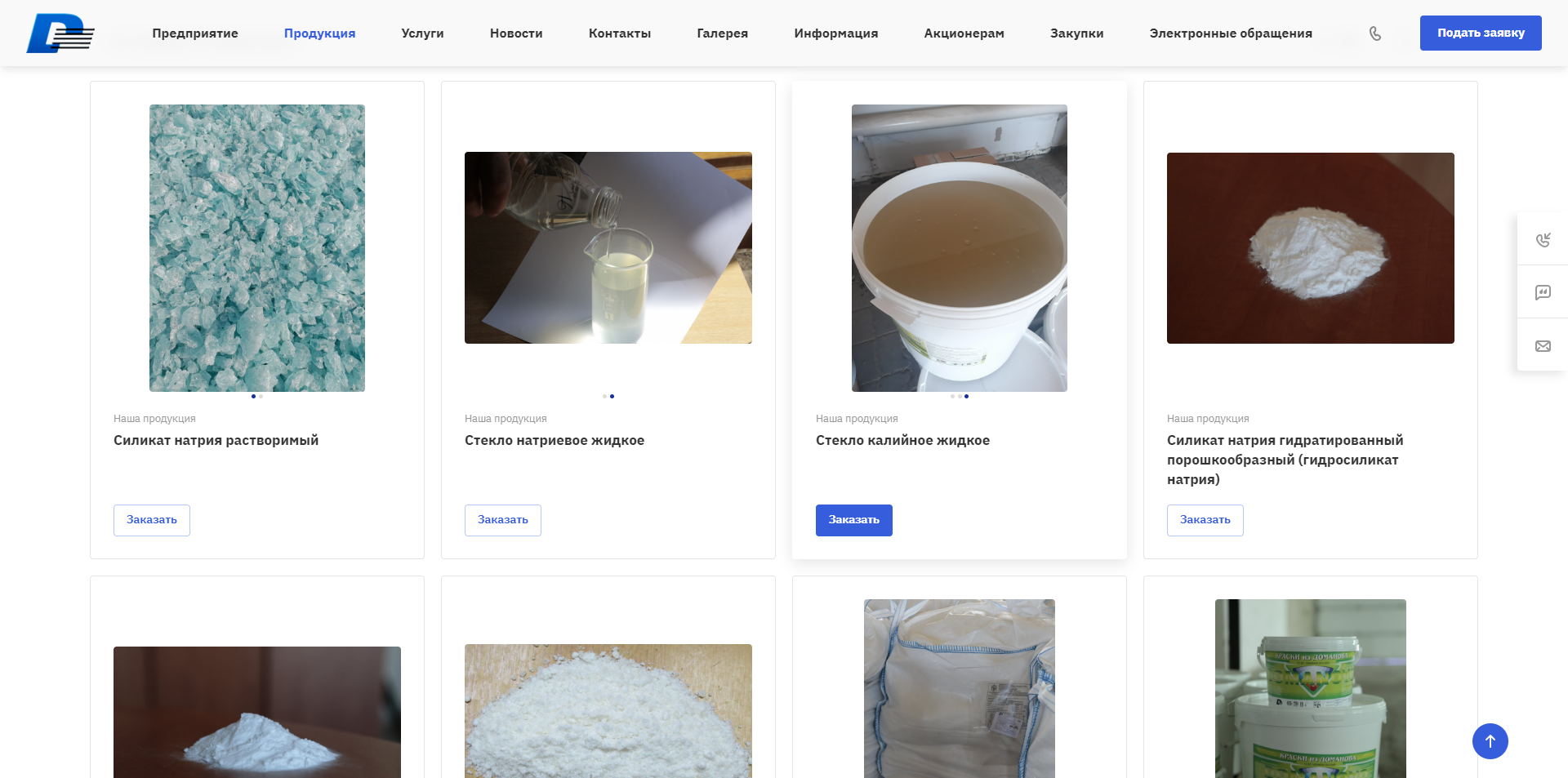Click the white granular powder on wood photo
The height and width of the screenshot is (778, 1568).
(x=608, y=711)
